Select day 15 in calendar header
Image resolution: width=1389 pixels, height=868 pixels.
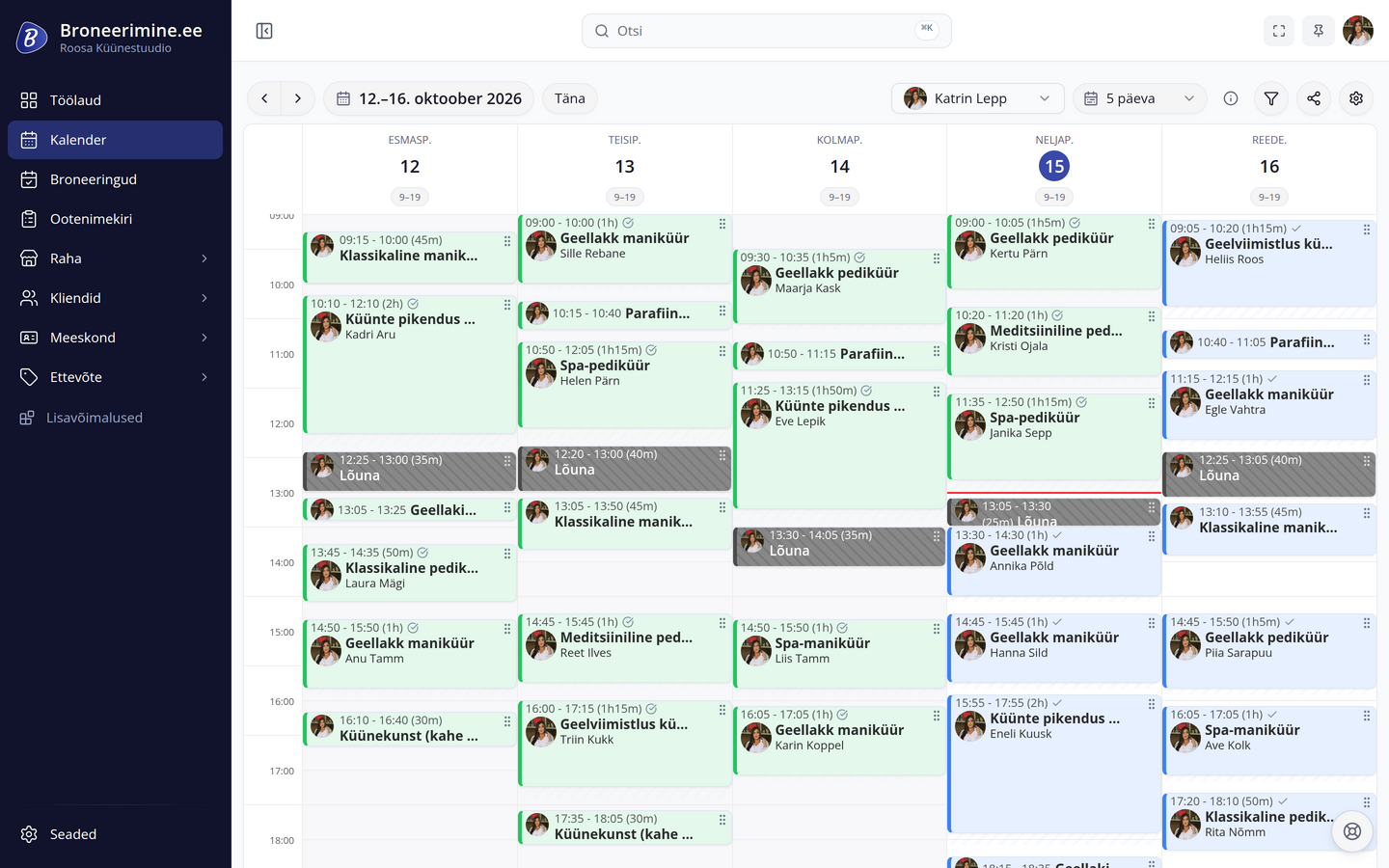pos(1054,167)
